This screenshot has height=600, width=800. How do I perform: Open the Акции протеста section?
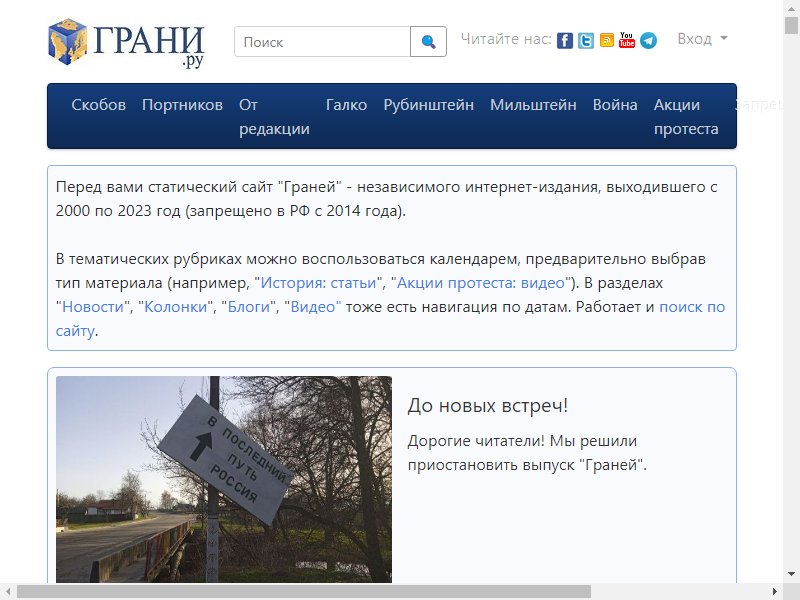click(686, 117)
